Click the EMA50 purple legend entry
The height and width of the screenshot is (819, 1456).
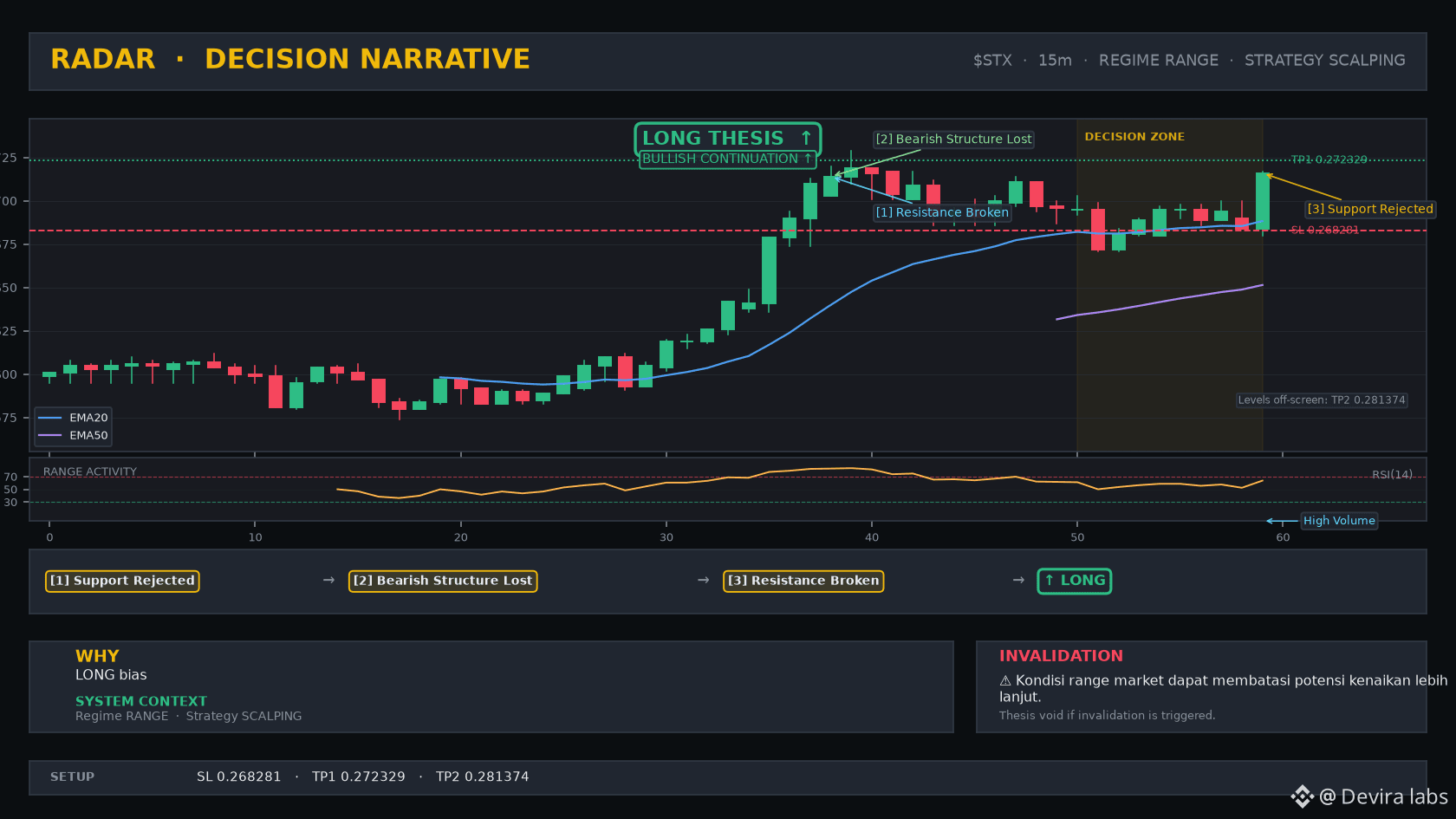[x=73, y=436]
